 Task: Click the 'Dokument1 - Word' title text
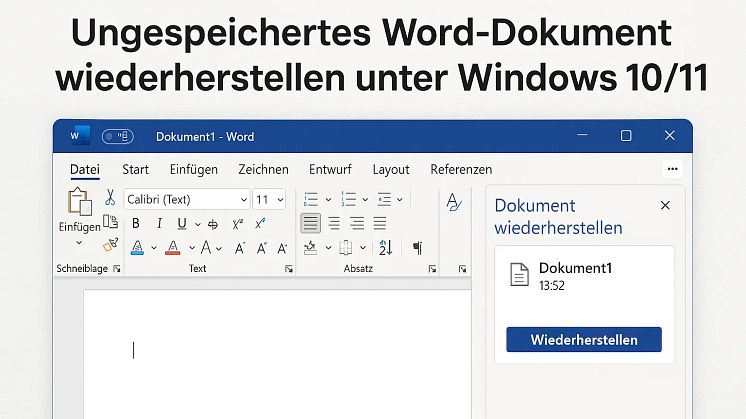pos(205,136)
